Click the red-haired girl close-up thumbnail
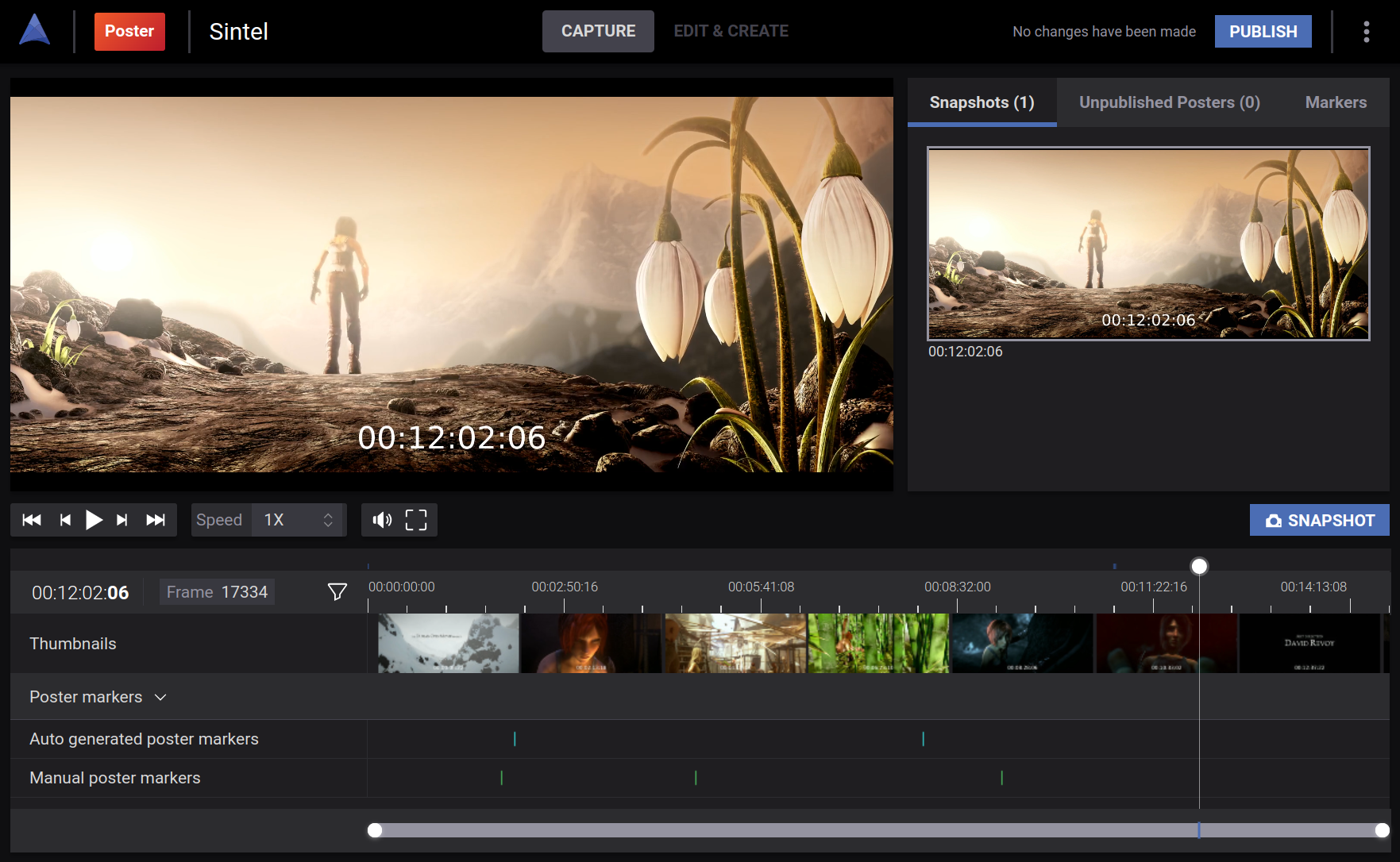 (x=592, y=644)
